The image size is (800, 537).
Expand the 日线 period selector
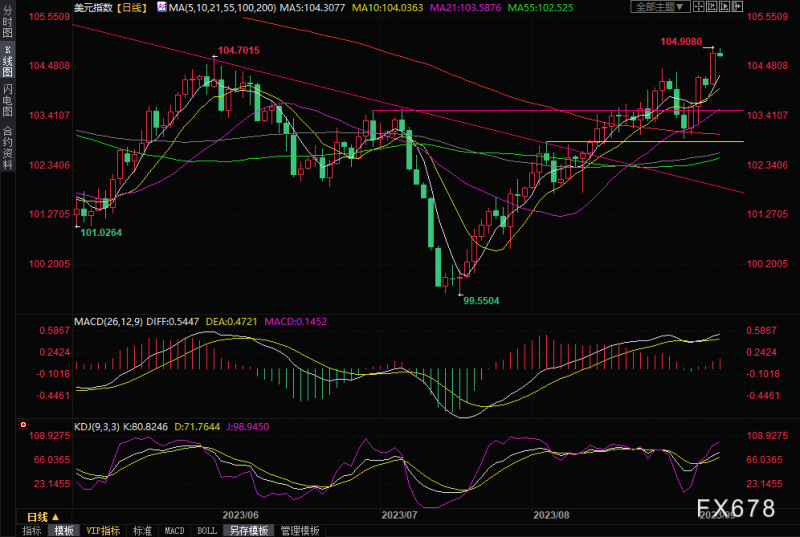[43, 517]
